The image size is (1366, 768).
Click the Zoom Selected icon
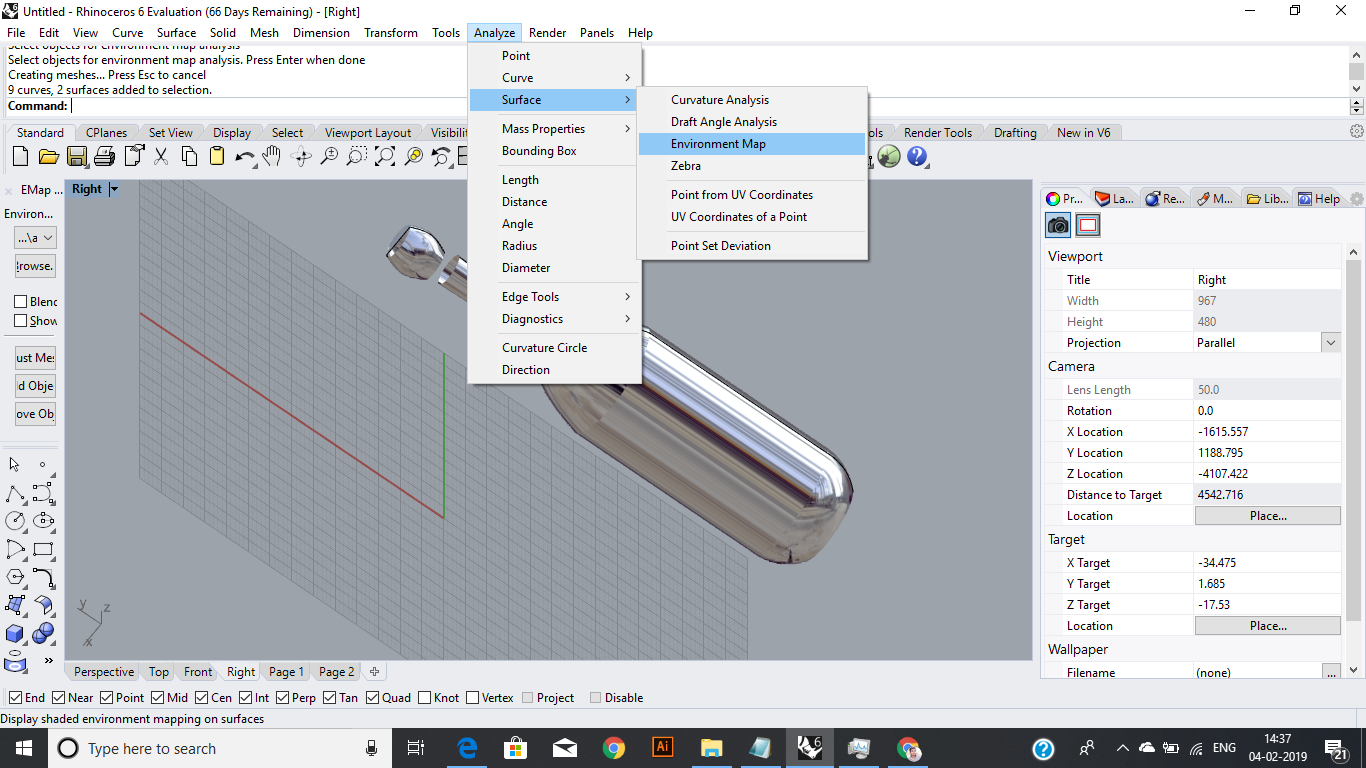click(x=412, y=156)
